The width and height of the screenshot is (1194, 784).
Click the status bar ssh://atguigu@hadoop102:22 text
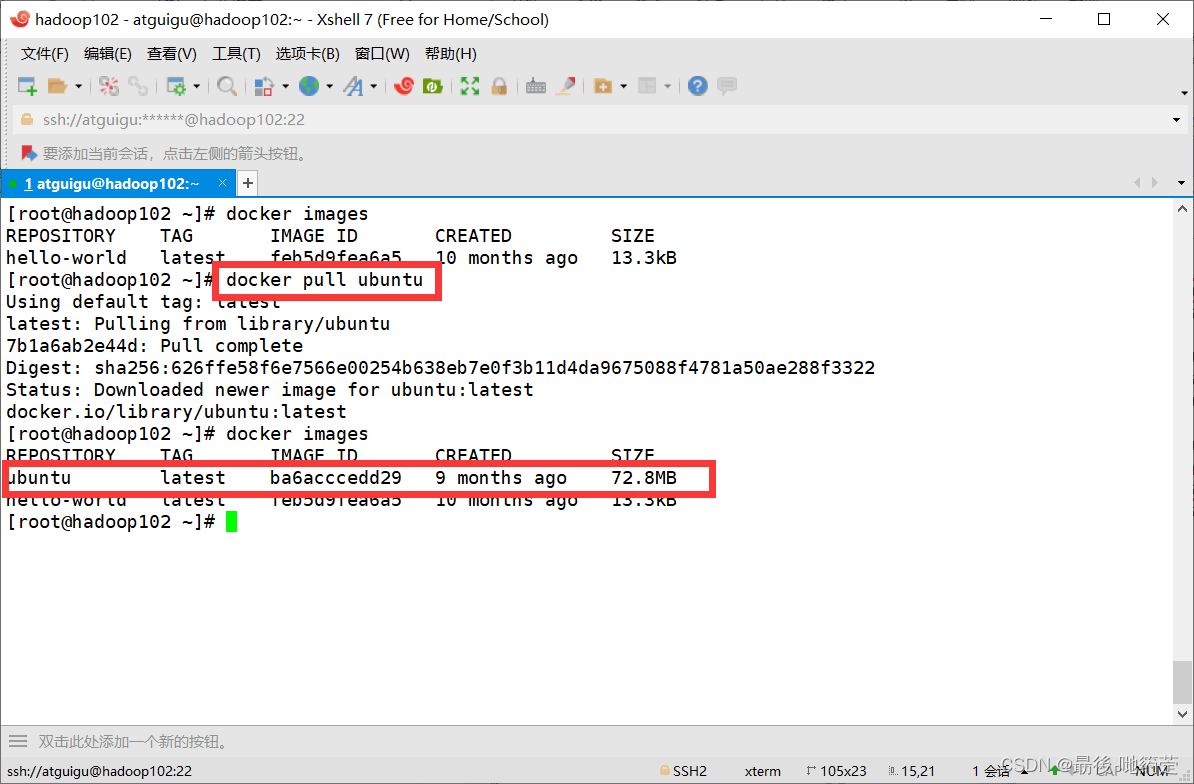(x=100, y=771)
